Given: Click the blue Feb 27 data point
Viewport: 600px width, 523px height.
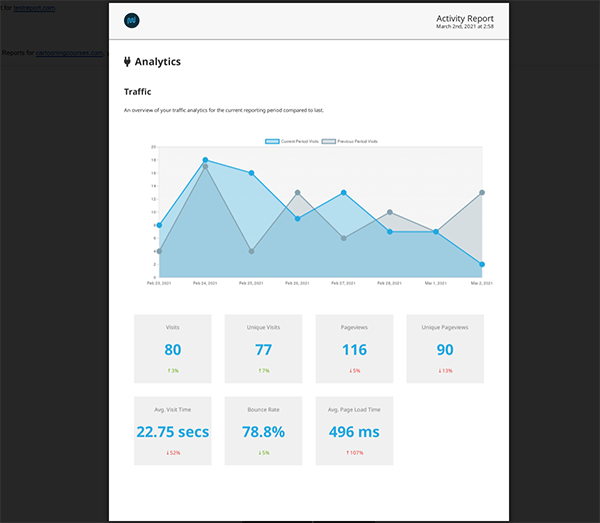Looking at the screenshot, I should click(x=344, y=193).
